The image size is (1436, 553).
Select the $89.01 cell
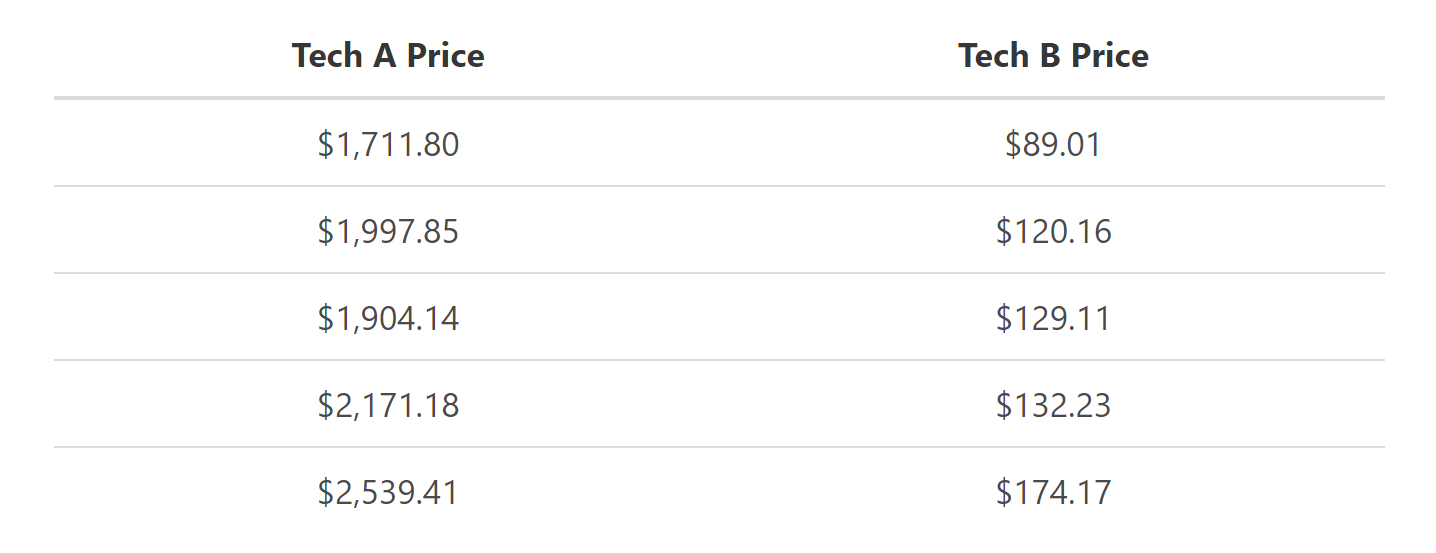[x=1053, y=145]
